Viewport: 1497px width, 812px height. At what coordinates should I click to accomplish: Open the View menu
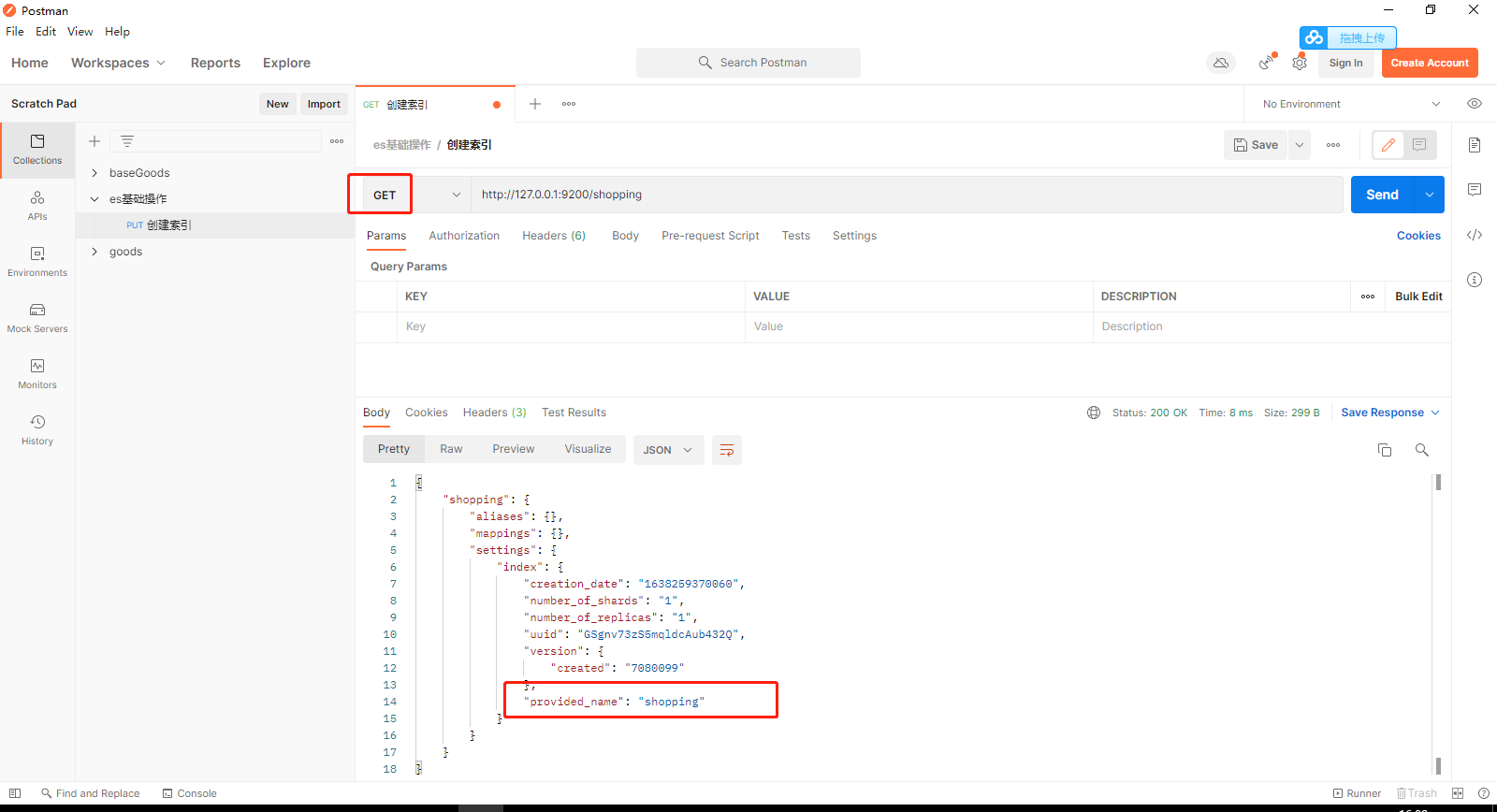pos(80,31)
